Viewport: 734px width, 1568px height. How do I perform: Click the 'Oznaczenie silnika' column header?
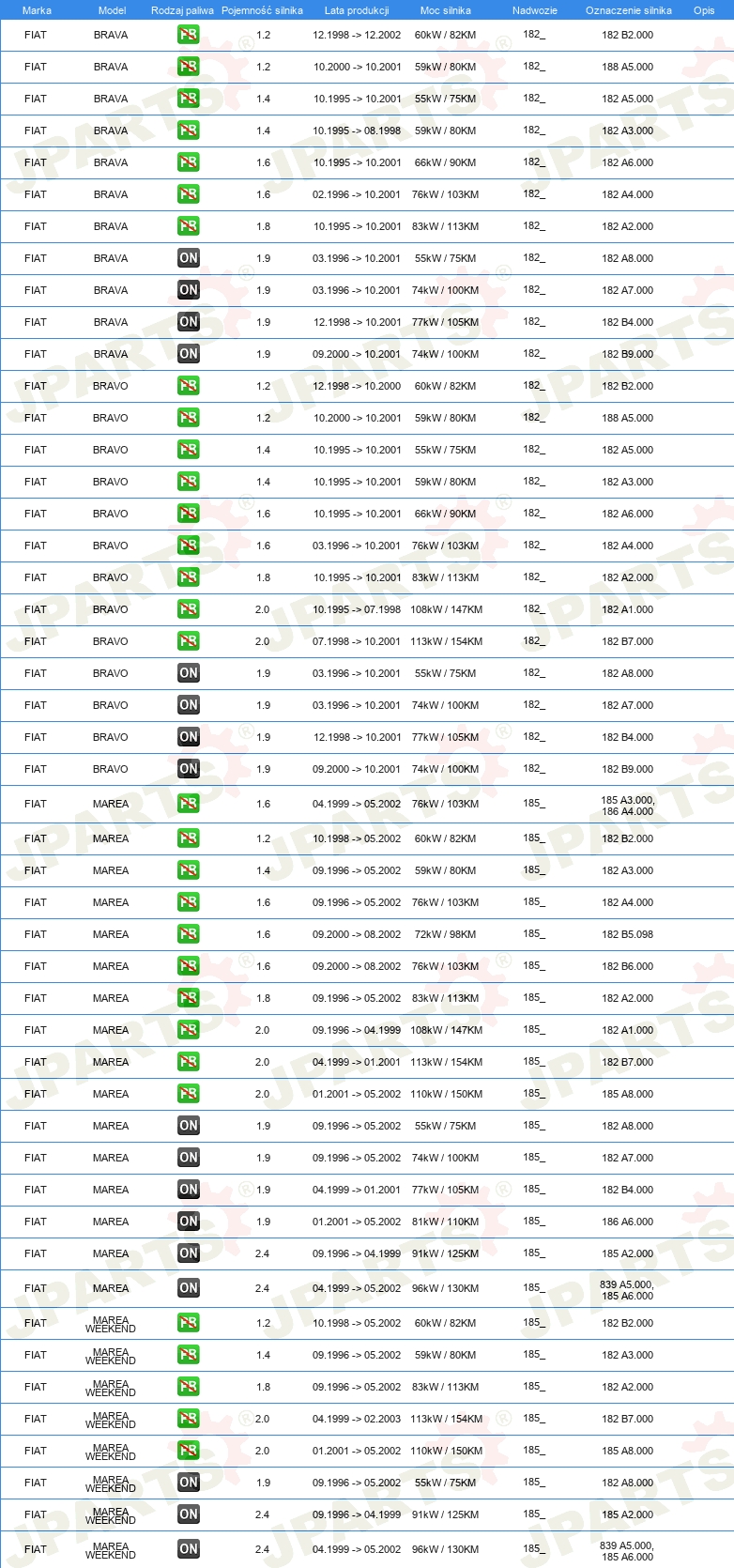(x=629, y=10)
